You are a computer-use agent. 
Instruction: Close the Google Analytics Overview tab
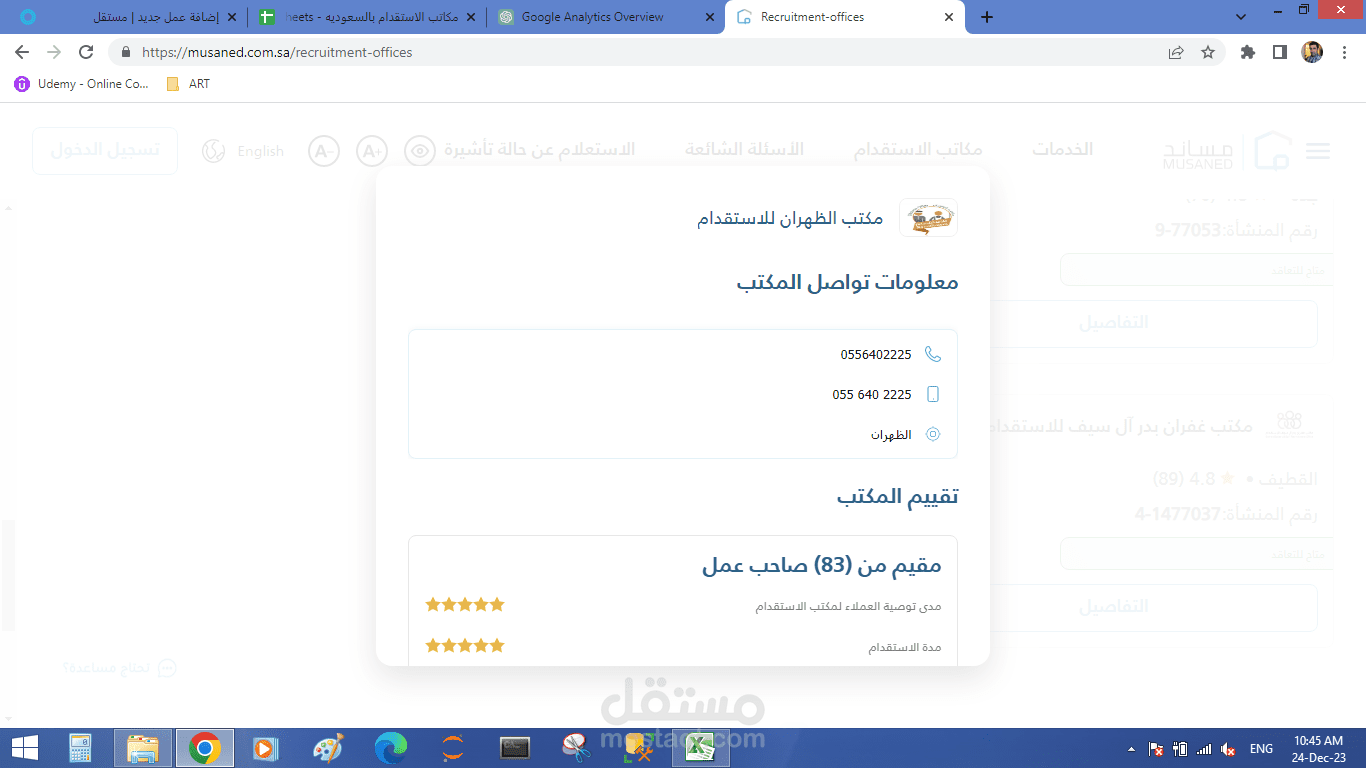[x=710, y=17]
